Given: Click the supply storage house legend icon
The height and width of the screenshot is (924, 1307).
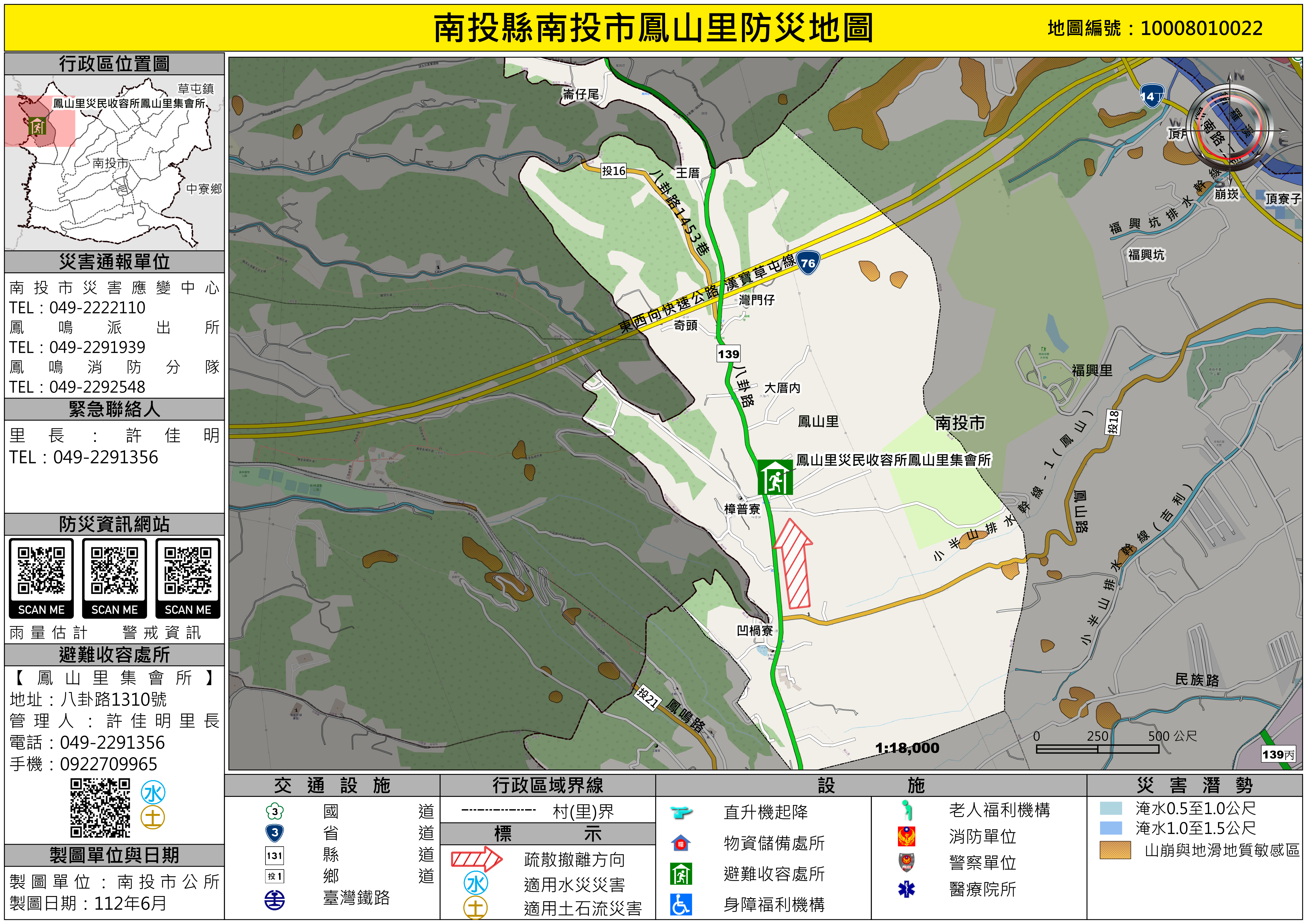Looking at the screenshot, I should [x=681, y=843].
